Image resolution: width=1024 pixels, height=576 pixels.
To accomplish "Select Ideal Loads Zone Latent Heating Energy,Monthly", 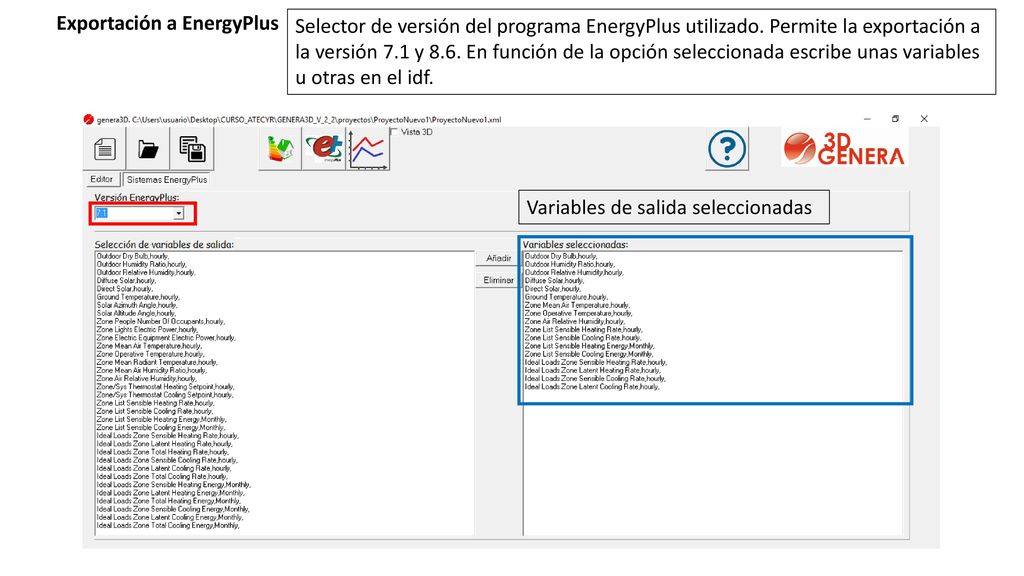I will [171, 493].
